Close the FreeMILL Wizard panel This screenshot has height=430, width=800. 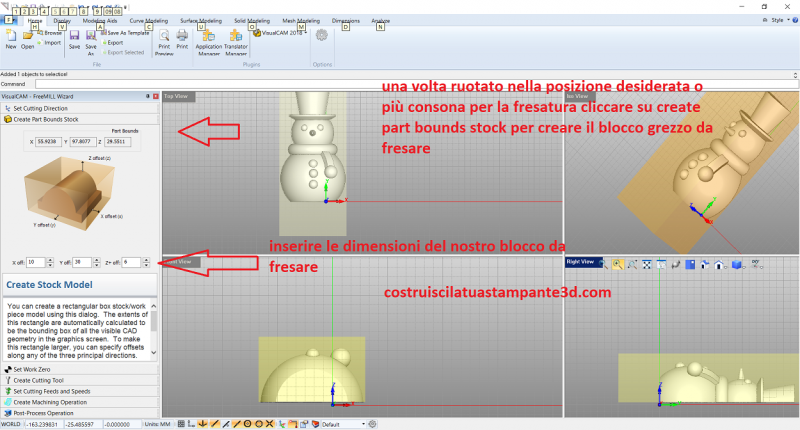(x=156, y=96)
